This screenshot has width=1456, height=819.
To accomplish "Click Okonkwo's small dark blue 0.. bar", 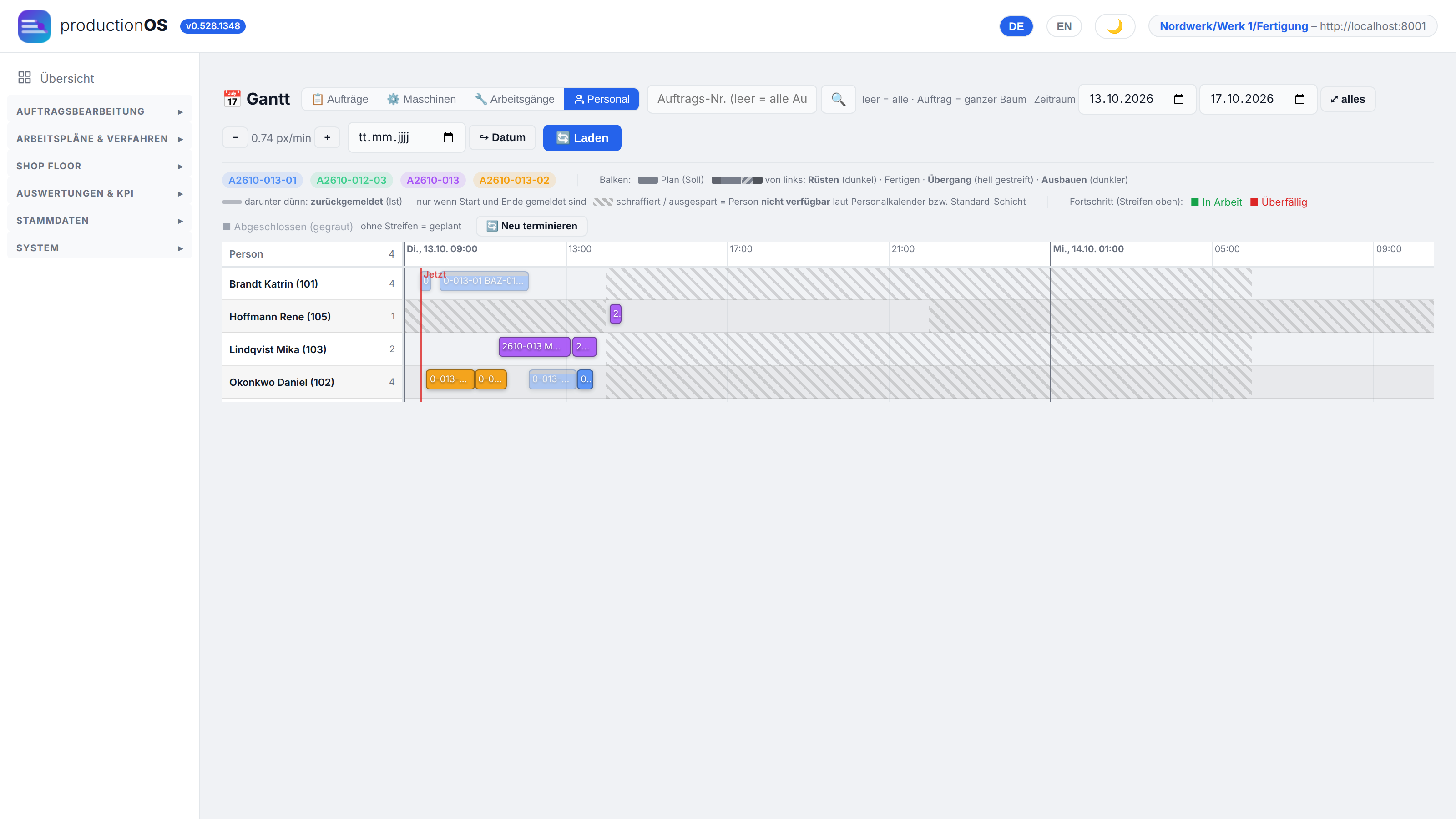I will click(586, 379).
